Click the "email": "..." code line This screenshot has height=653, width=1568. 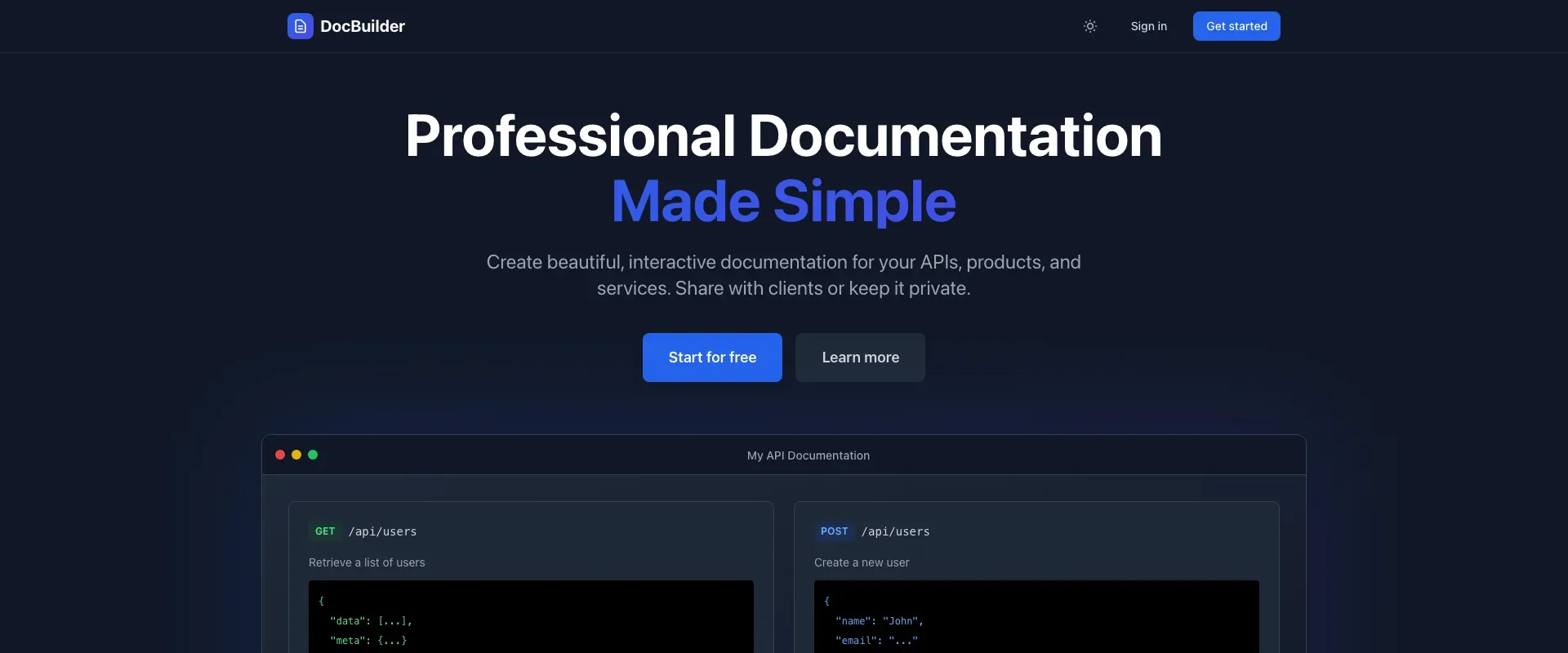click(876, 641)
